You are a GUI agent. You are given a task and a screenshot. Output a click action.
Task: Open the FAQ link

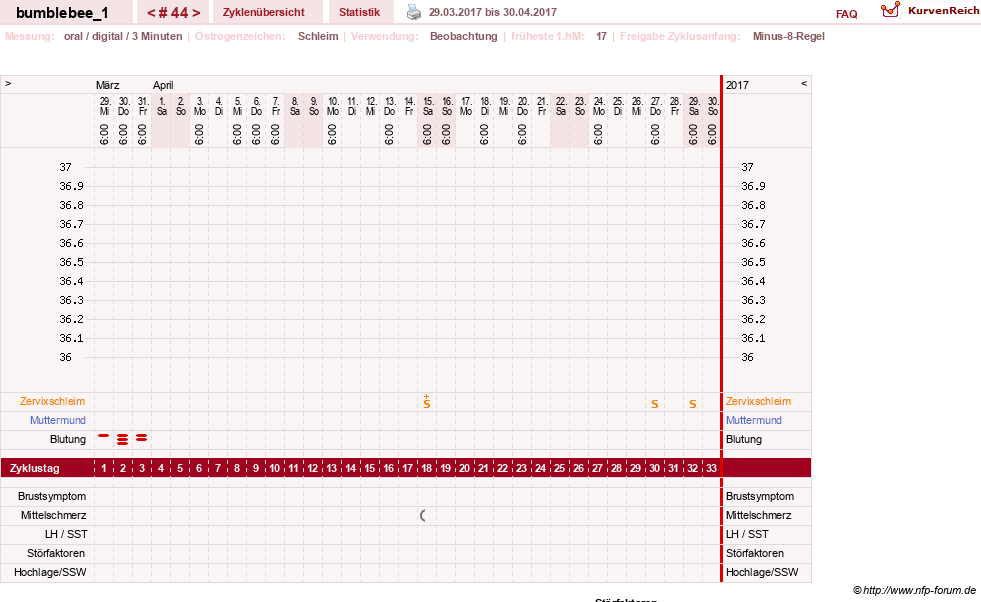[846, 14]
